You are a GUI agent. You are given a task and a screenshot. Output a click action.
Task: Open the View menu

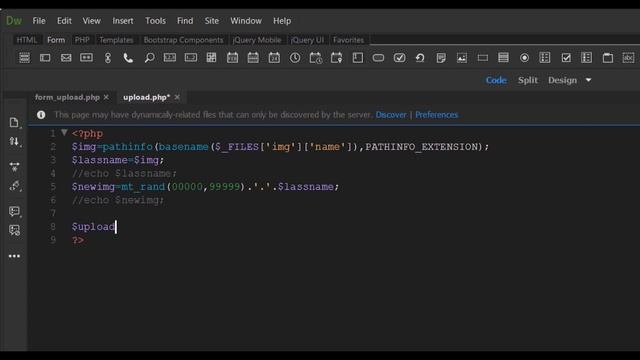click(91, 21)
